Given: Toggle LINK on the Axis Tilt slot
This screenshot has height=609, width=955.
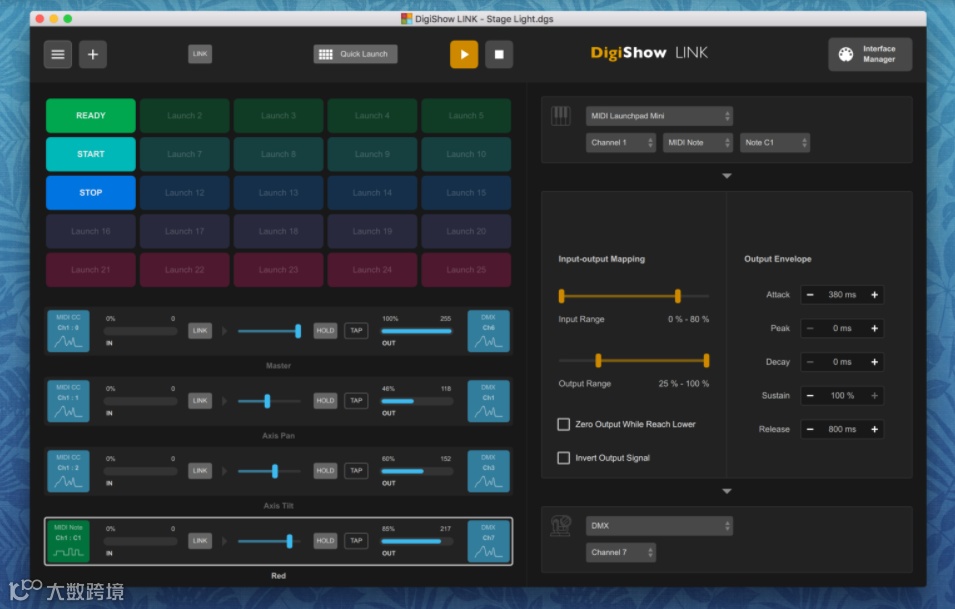Looking at the screenshot, I should [200, 471].
